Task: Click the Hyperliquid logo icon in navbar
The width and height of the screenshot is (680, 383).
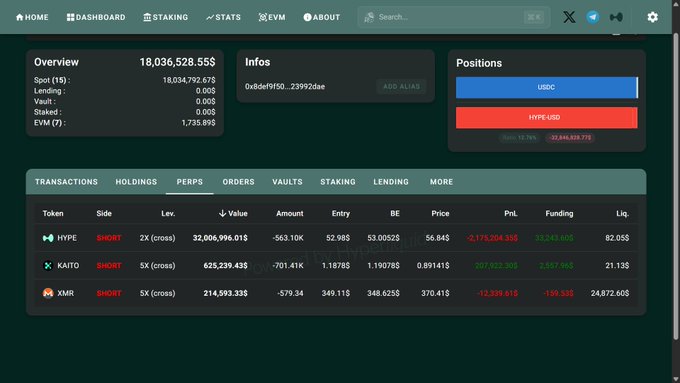Action: click(x=616, y=17)
